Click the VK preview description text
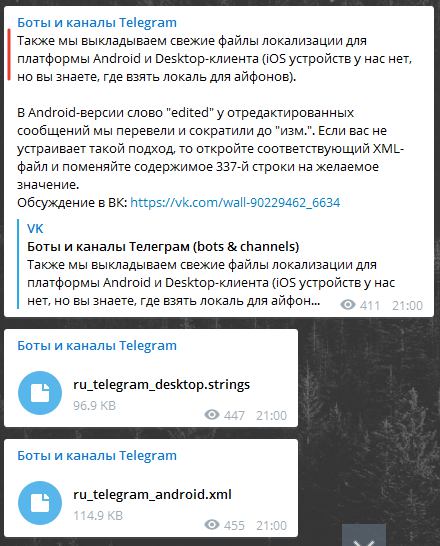 [x=211, y=283]
